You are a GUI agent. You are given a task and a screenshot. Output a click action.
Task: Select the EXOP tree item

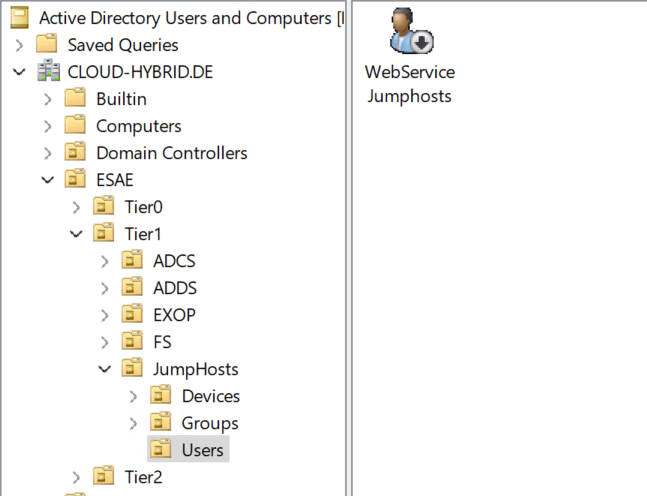pos(174,315)
